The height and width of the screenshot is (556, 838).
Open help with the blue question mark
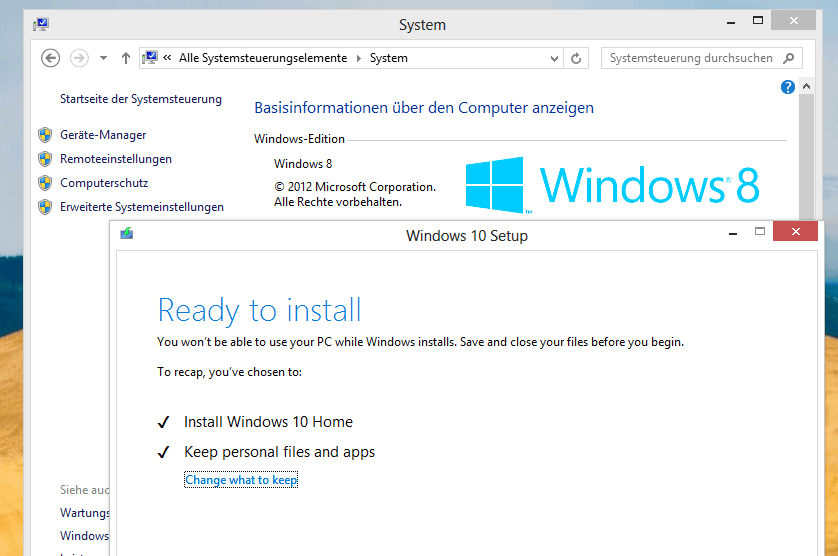(x=787, y=87)
